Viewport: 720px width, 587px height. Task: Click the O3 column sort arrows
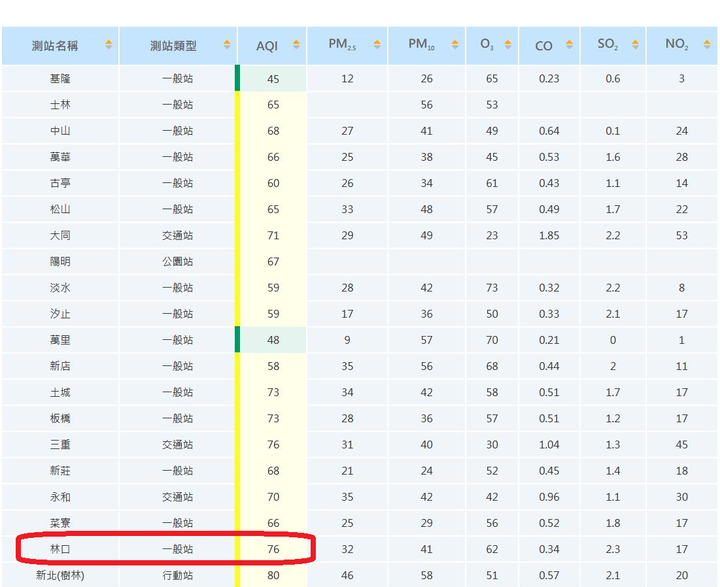point(508,45)
